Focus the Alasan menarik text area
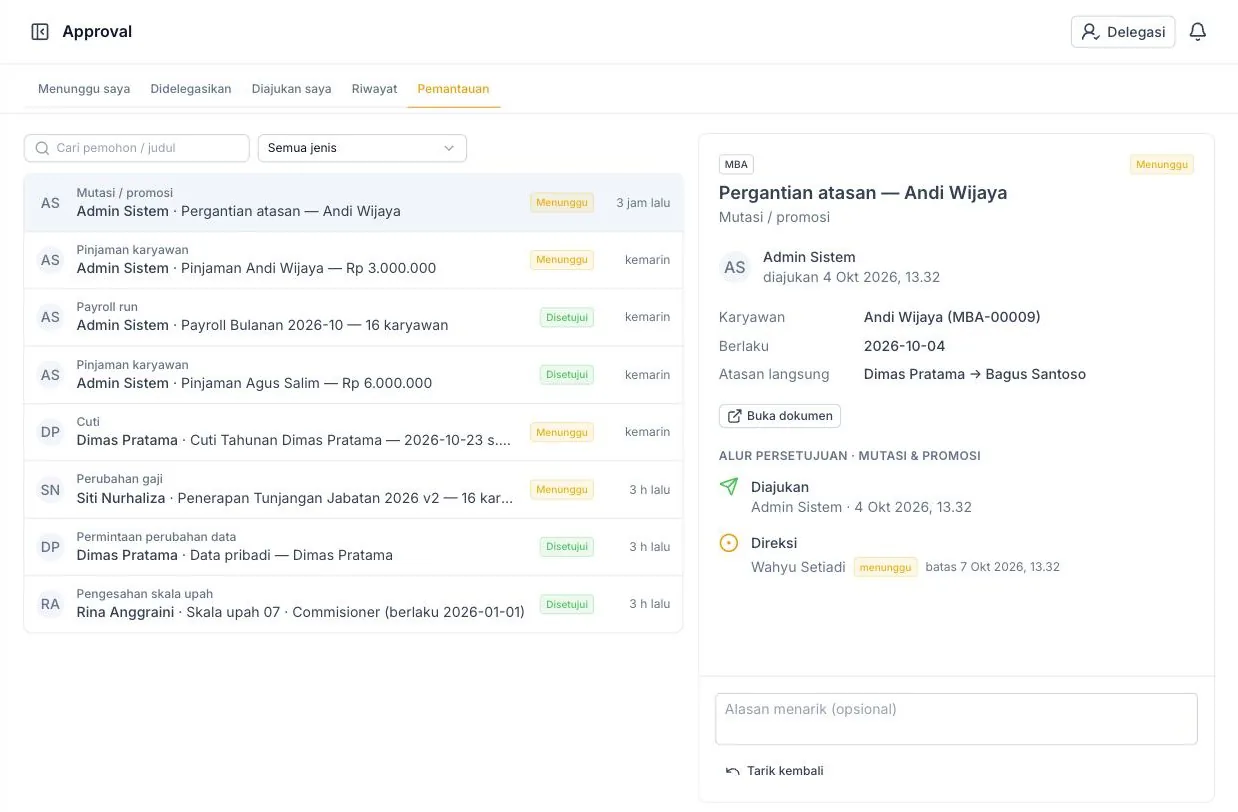Image resolution: width=1238 pixels, height=812 pixels. point(956,719)
